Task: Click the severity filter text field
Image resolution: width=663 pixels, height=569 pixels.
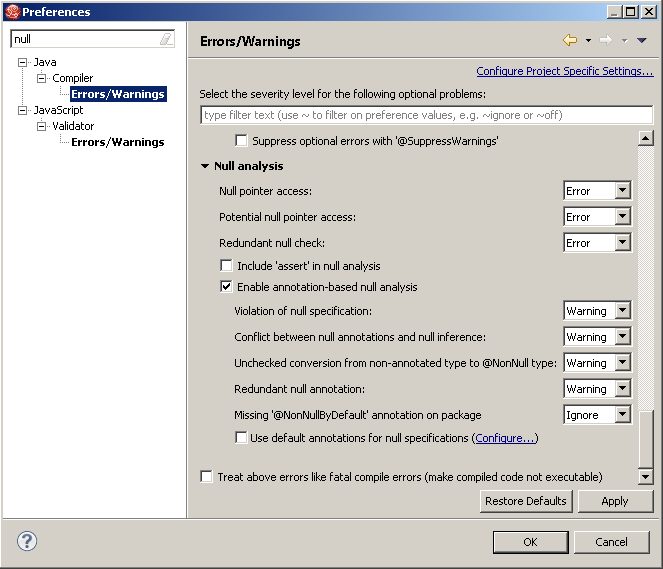Action: (x=427, y=115)
